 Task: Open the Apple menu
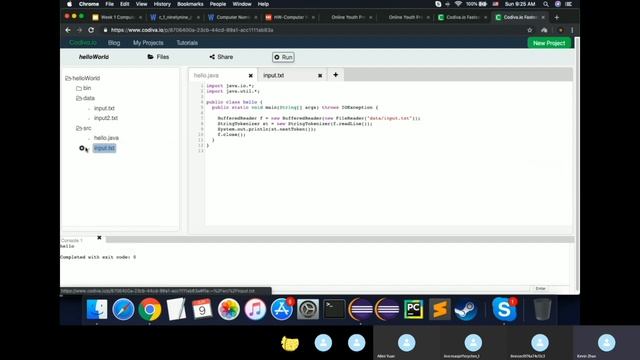[69, 4]
